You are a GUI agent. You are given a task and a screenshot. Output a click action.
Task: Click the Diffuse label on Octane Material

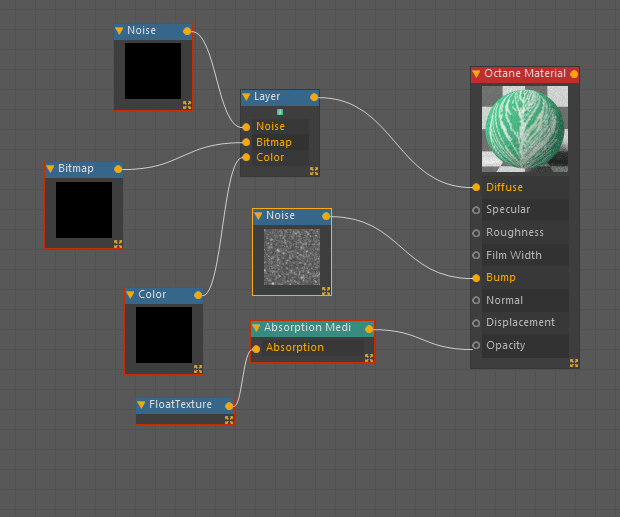coord(504,187)
